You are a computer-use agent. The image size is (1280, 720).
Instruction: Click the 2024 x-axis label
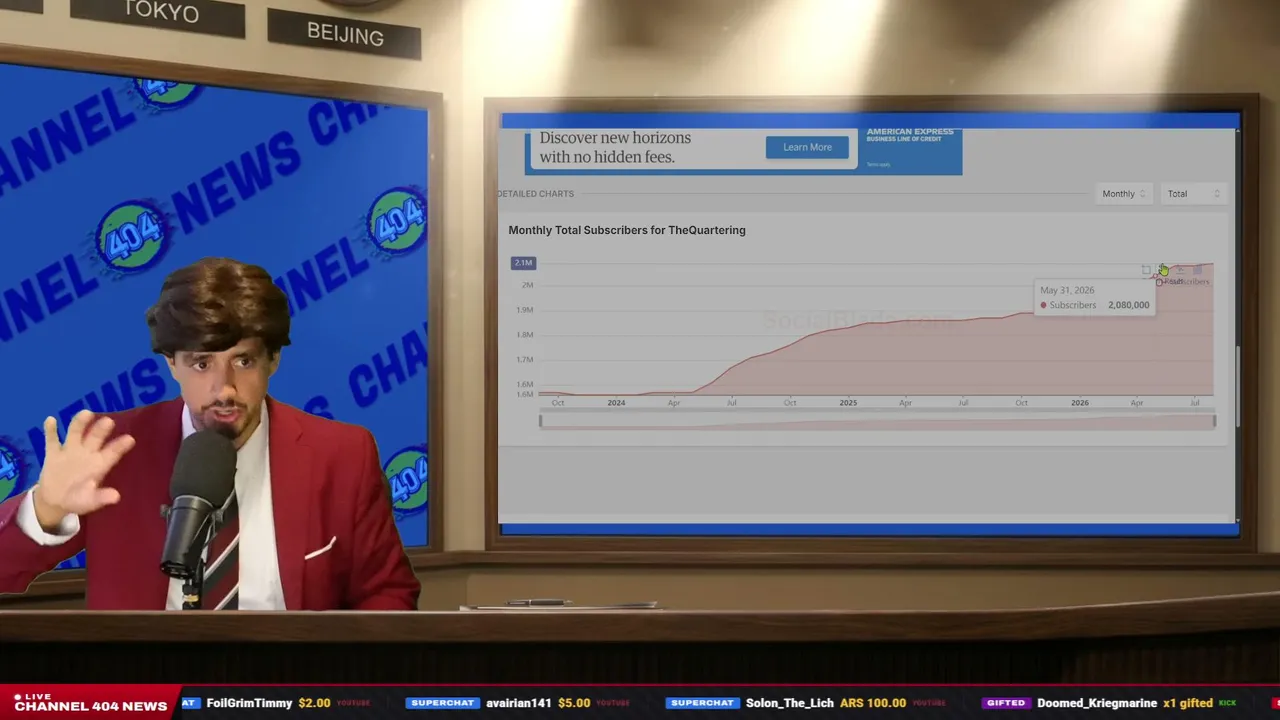(x=616, y=403)
